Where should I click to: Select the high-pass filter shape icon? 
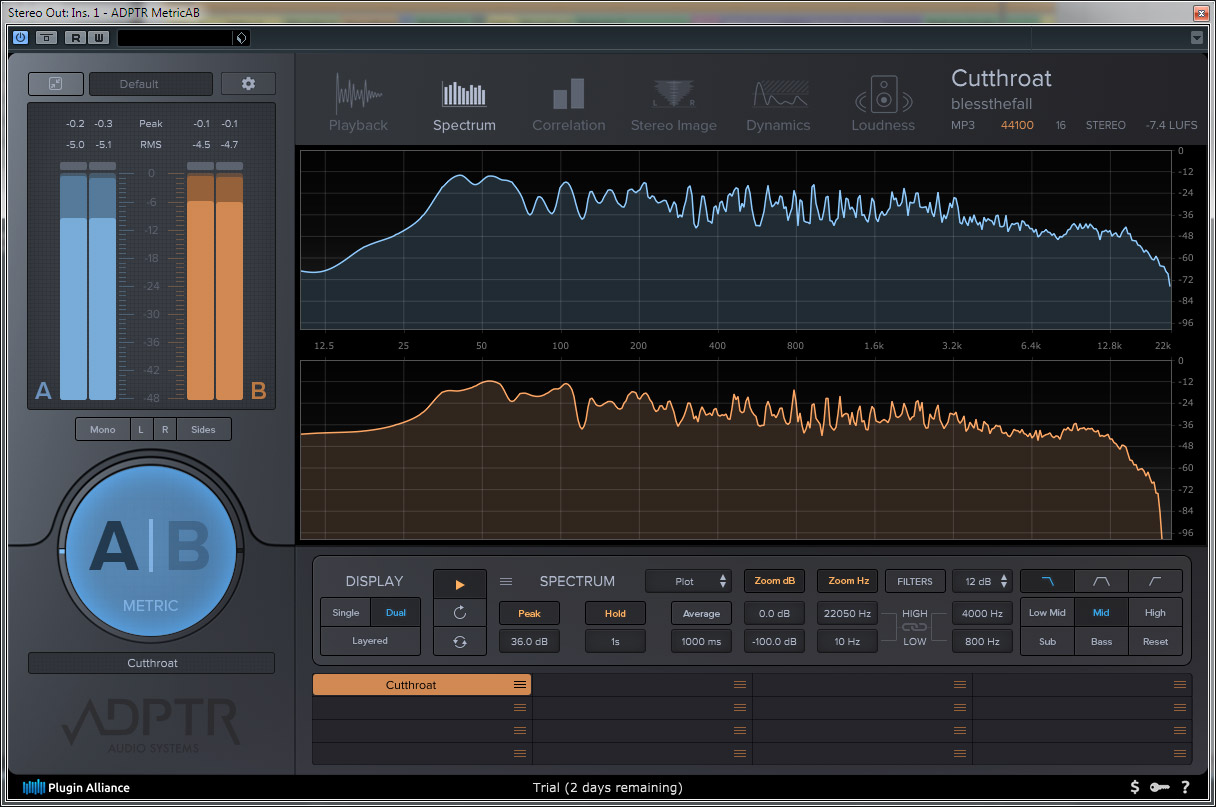pos(1155,581)
